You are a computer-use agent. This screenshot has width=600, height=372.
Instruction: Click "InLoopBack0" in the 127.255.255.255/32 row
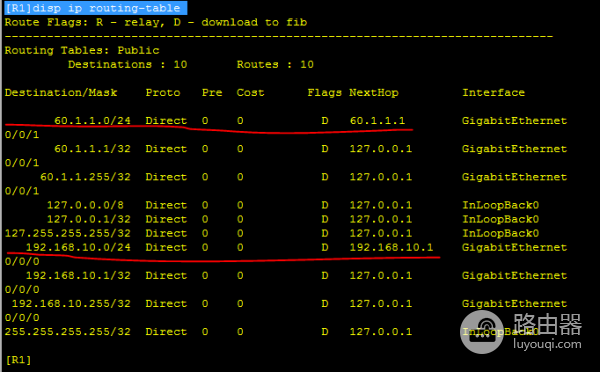tap(501, 233)
